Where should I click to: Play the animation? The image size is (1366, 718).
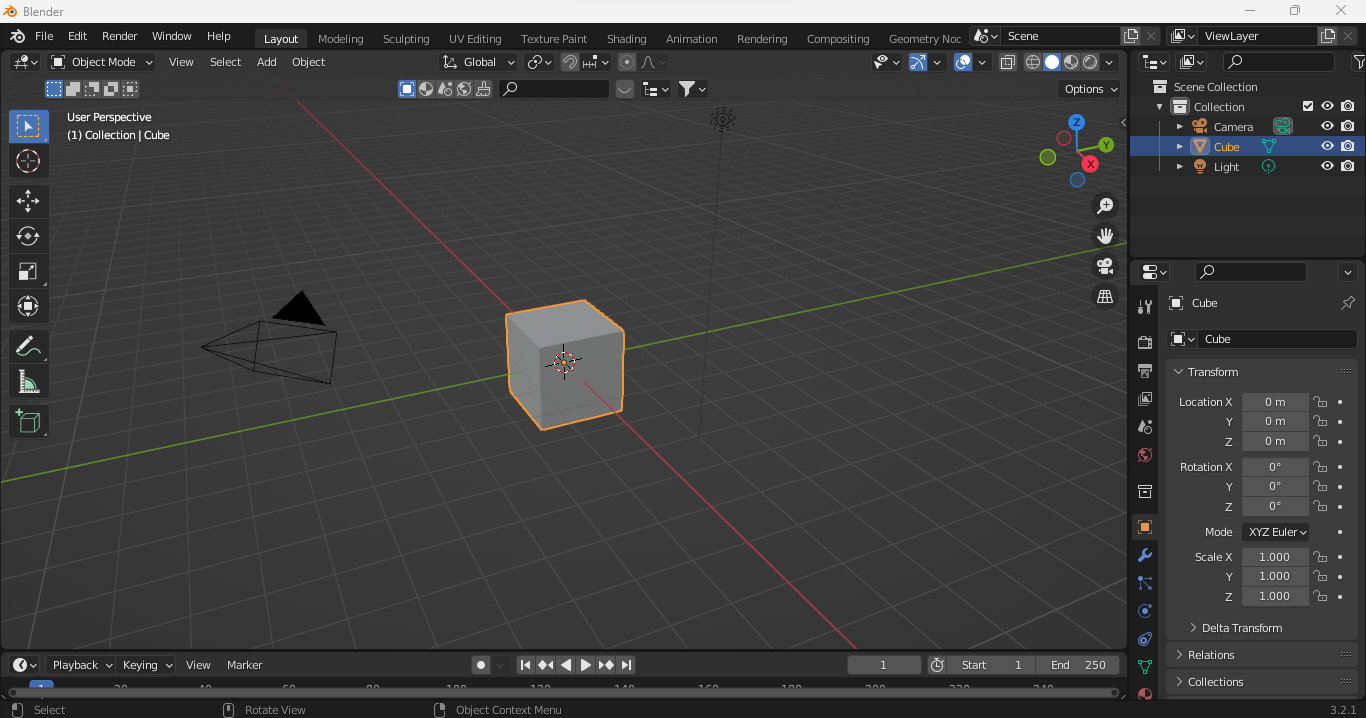coord(586,665)
